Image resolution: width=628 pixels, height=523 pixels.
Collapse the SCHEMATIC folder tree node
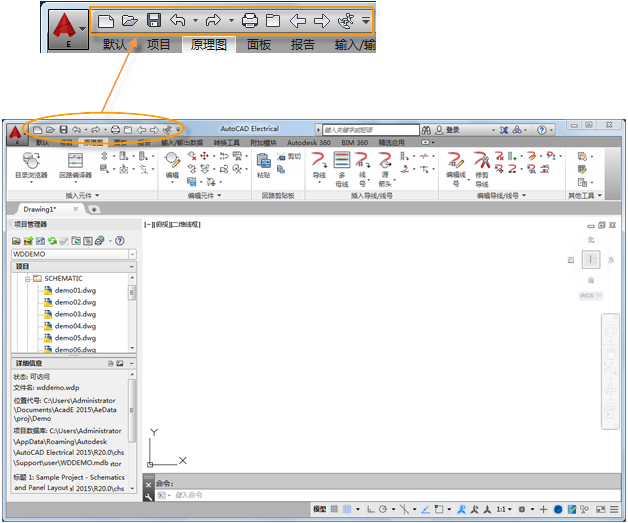pos(28,279)
